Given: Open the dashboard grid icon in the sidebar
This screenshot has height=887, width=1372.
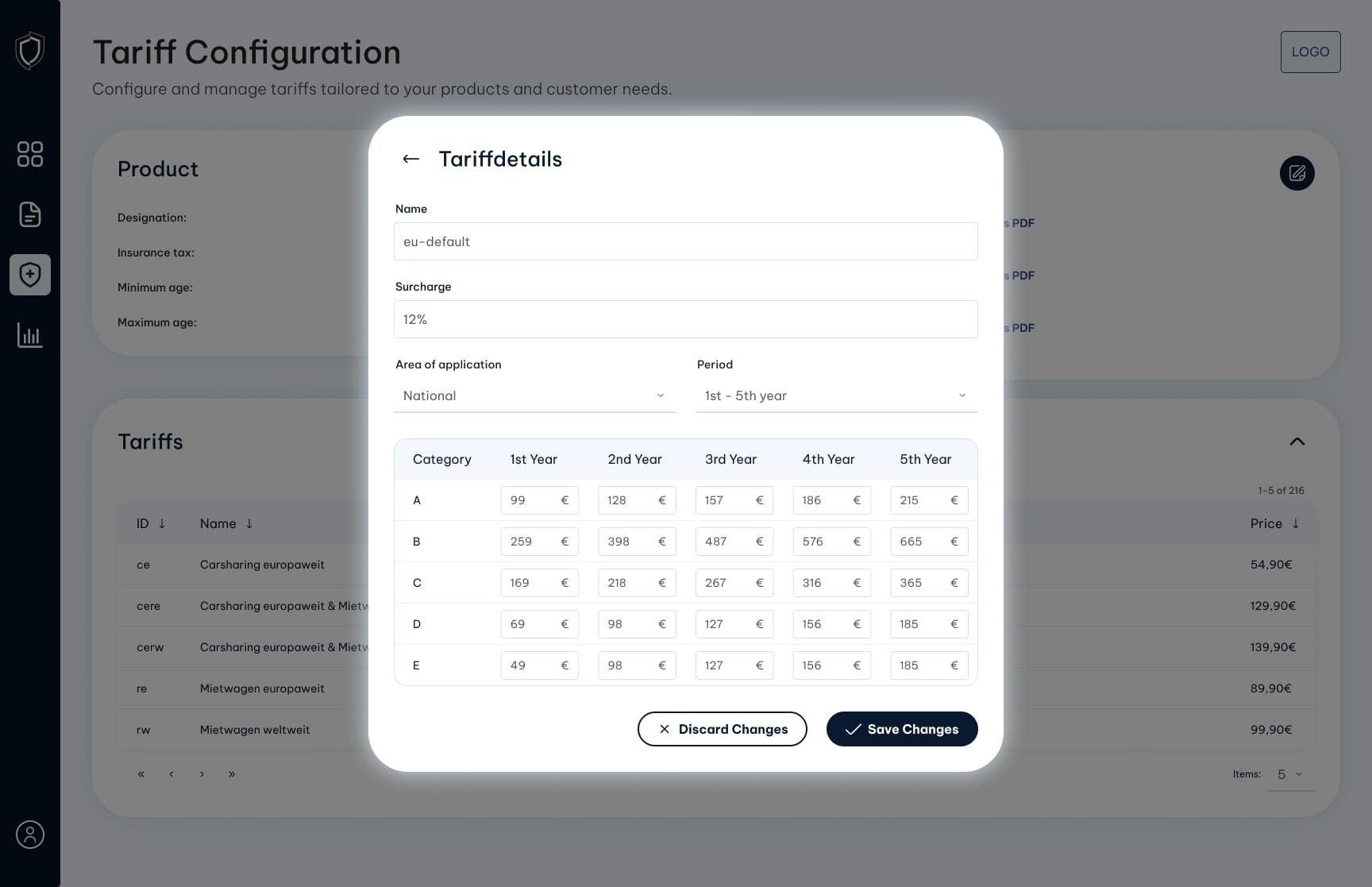Looking at the screenshot, I should 30,154.
